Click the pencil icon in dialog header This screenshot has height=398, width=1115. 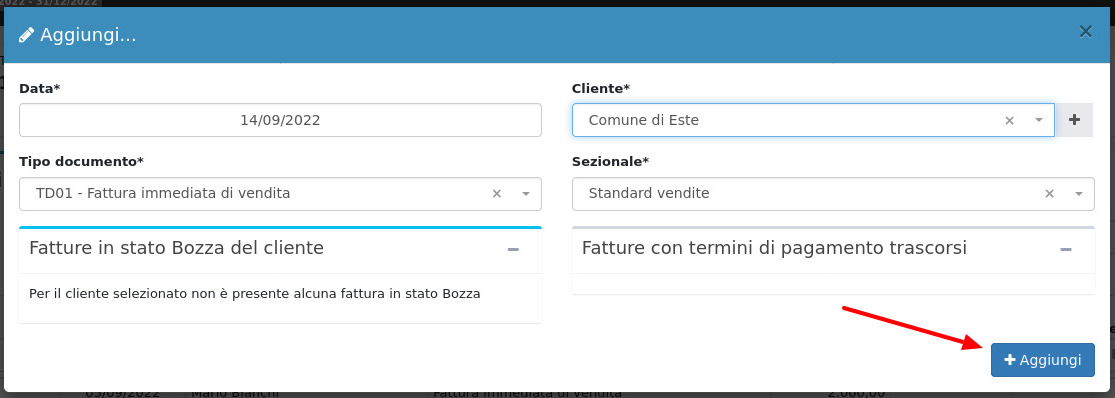coord(26,35)
